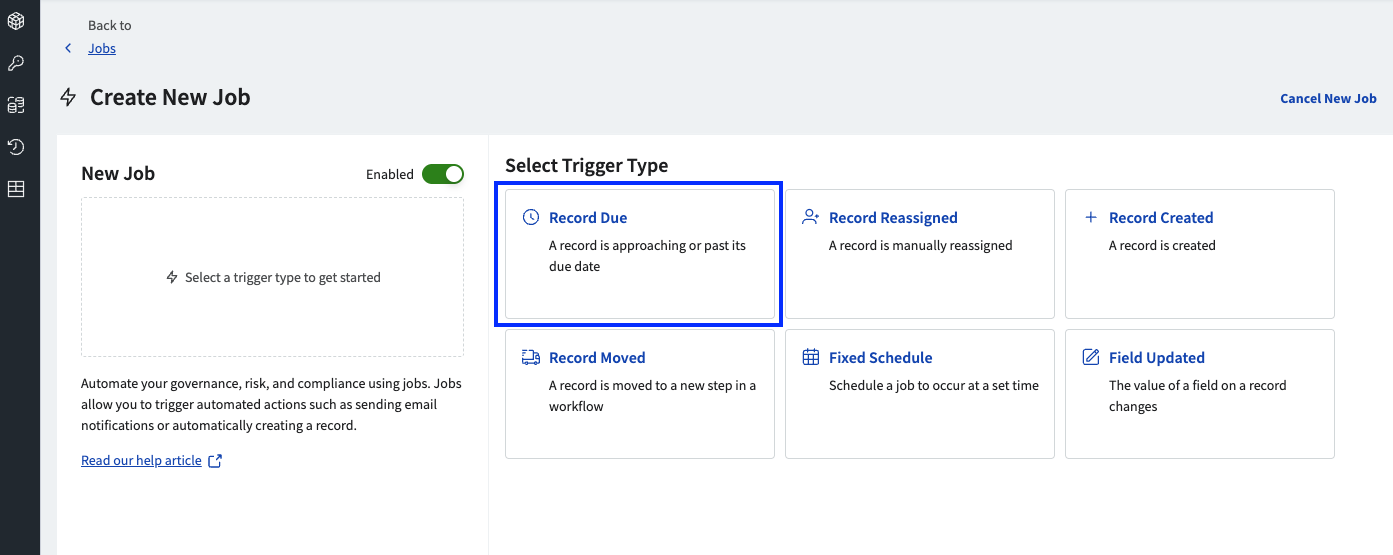Screen dimensions: 1393x555
Task: Click the back chevron arrow beside Jobs
Action: coord(68,49)
